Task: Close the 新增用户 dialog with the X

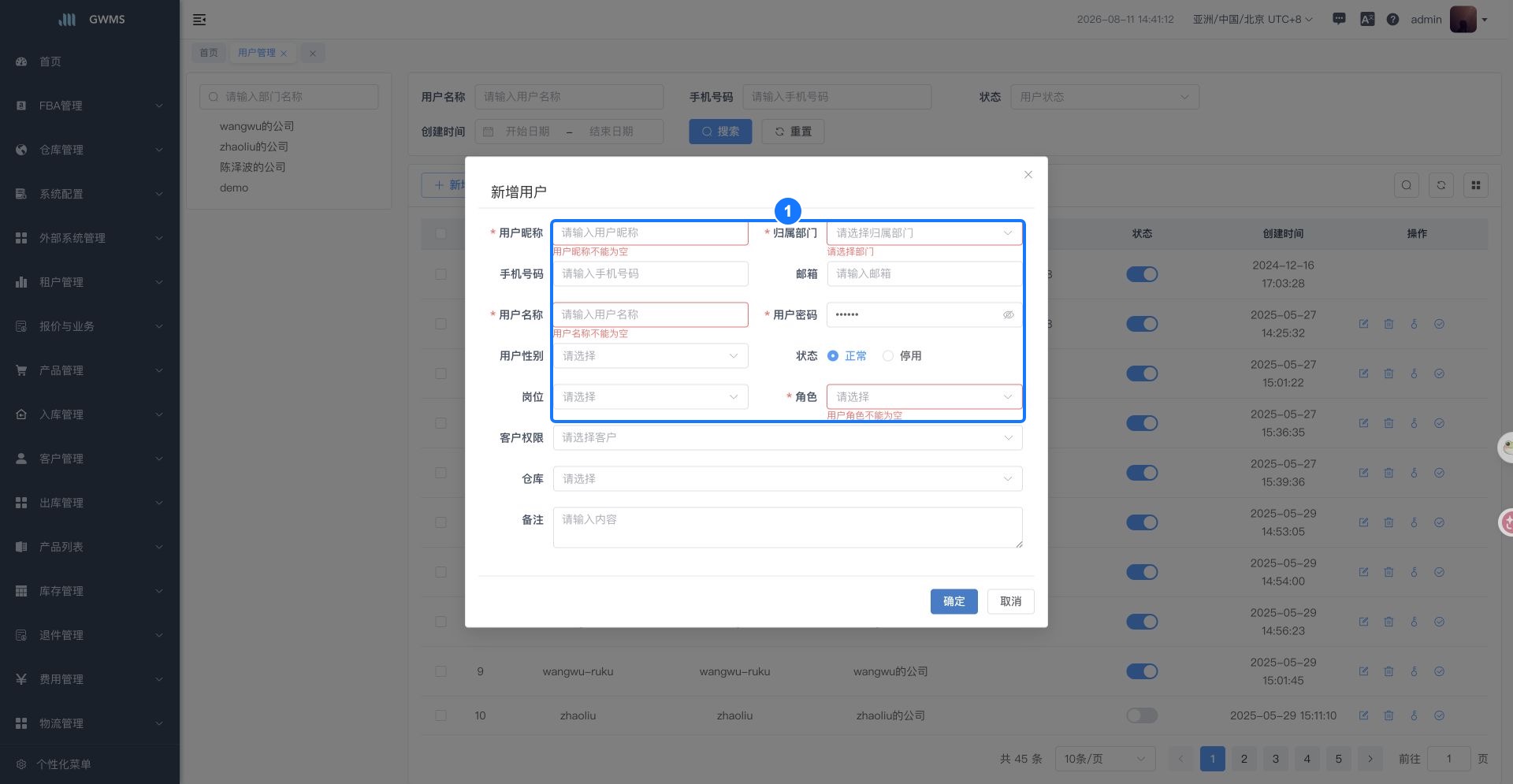Action: [1028, 175]
